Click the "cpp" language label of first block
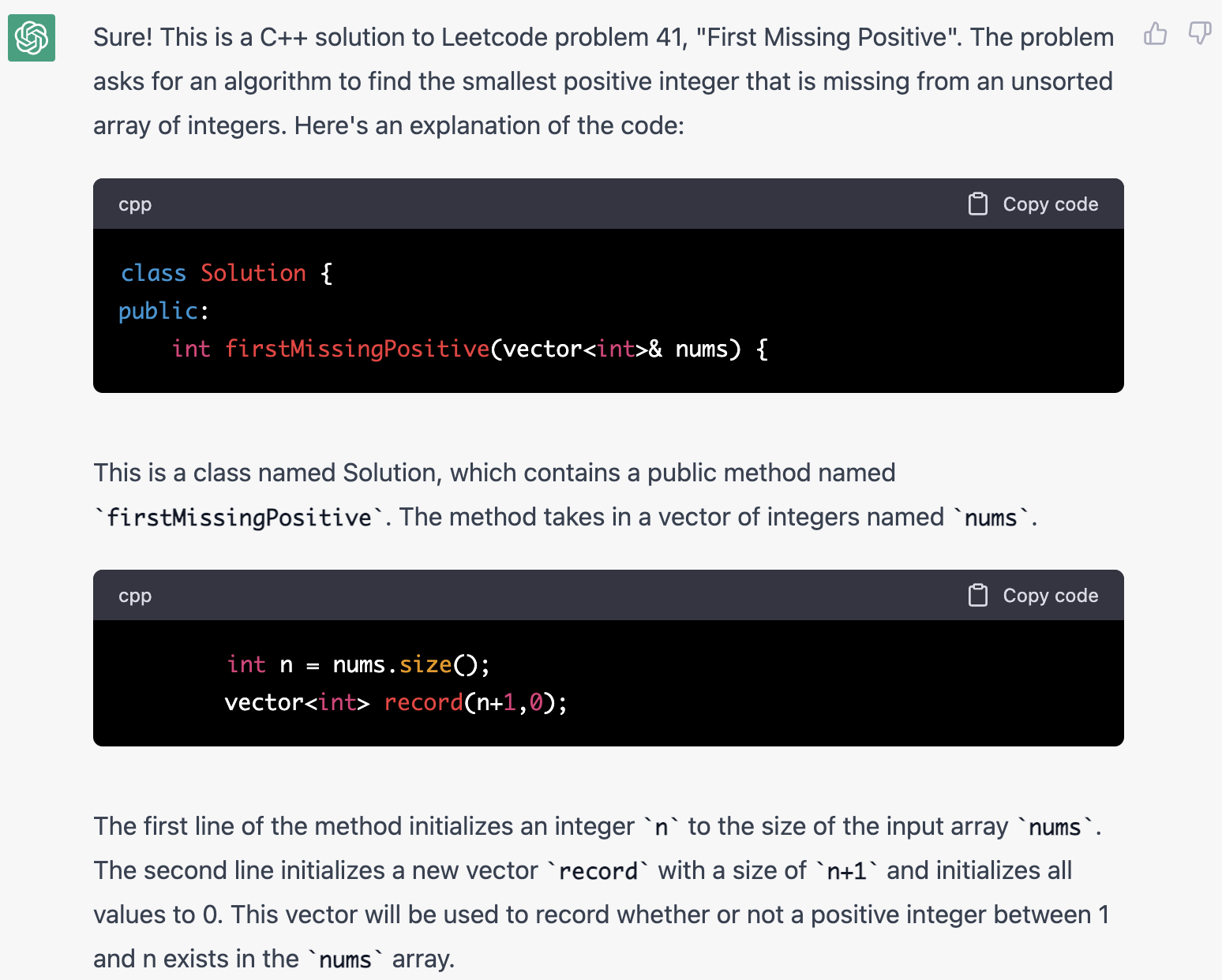1222x980 pixels. click(135, 204)
